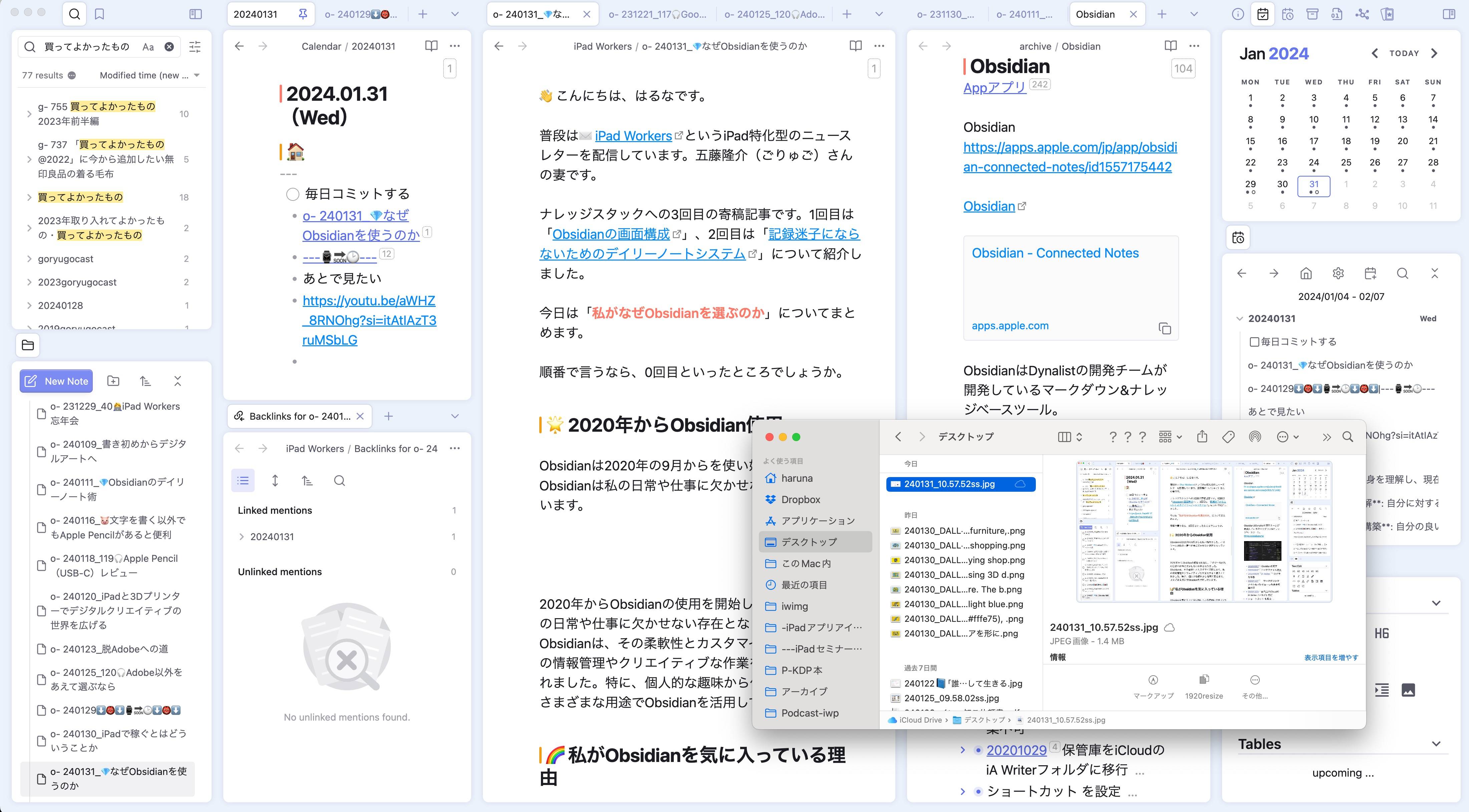
Task: Open settings gear in the day planner toolbar
Action: [x=1338, y=273]
